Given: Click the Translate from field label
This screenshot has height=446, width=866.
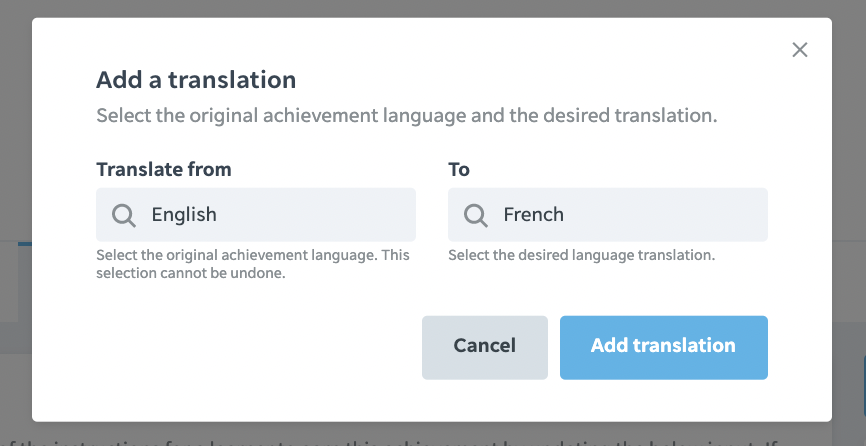Looking at the screenshot, I should pyautogui.click(x=163, y=169).
